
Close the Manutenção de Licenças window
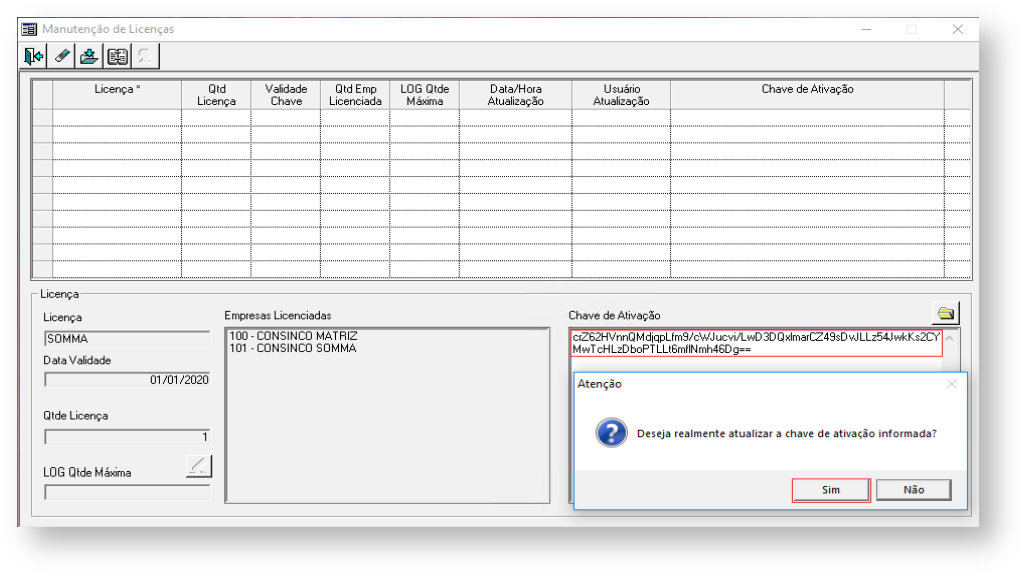pos(958,29)
